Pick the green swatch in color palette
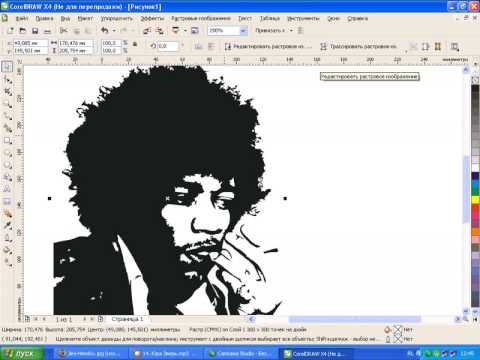Screen dimensions: 480x360 click(475, 191)
